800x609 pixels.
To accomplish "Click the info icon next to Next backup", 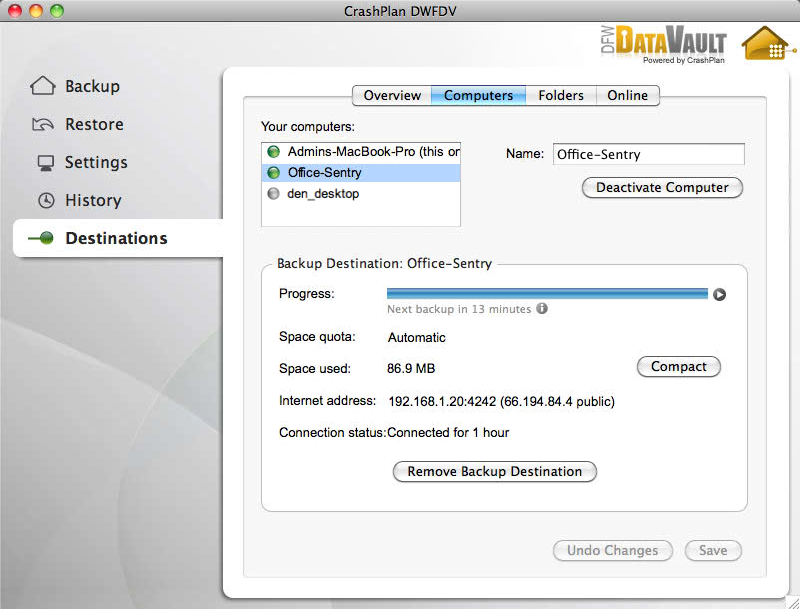I will click(x=542, y=309).
